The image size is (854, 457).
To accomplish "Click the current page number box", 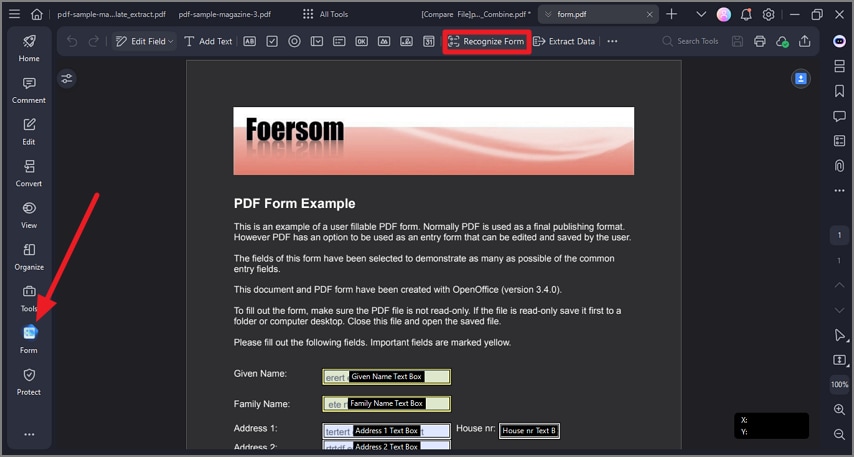I will click(x=839, y=235).
